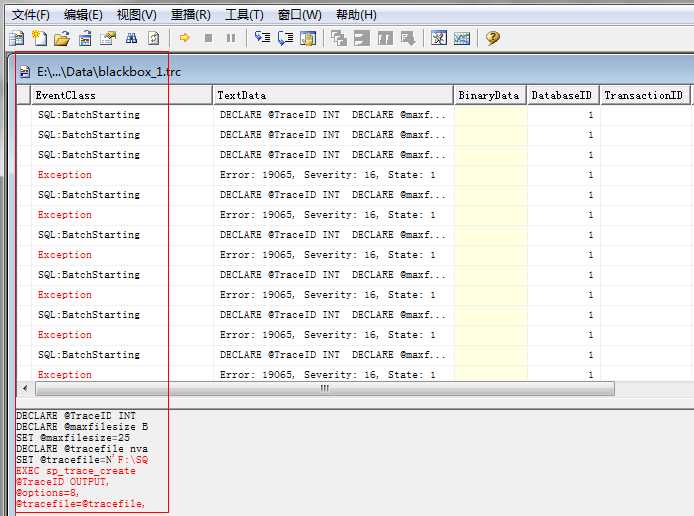Click the 'DECLARE @tracefile nva' line
Viewport: 694px width, 516px height.
tap(82, 449)
